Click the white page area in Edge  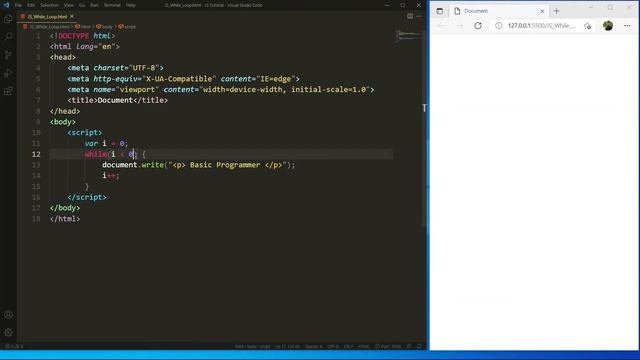tap(534, 192)
